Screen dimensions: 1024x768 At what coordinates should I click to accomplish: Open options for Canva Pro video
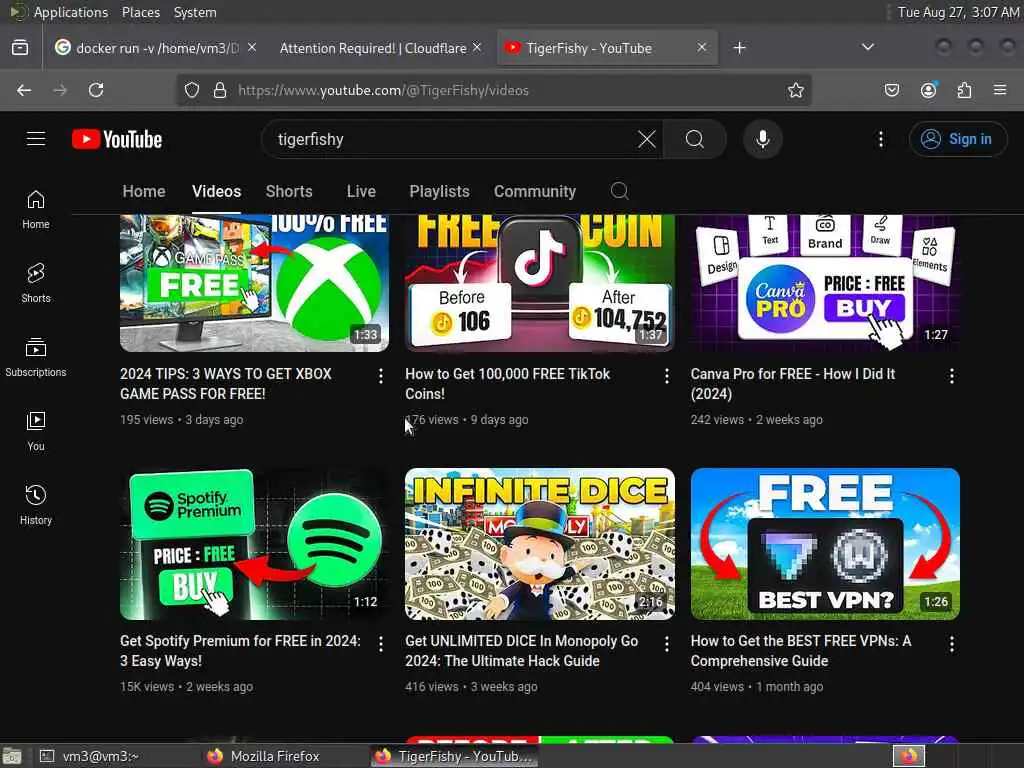pyautogui.click(x=952, y=376)
